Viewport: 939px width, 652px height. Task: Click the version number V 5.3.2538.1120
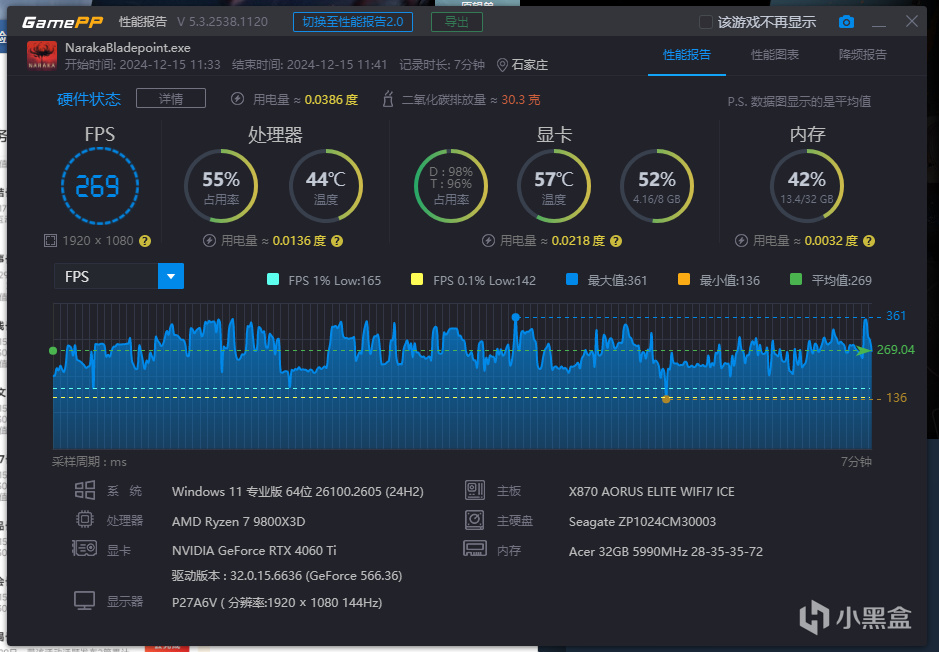coord(223,22)
